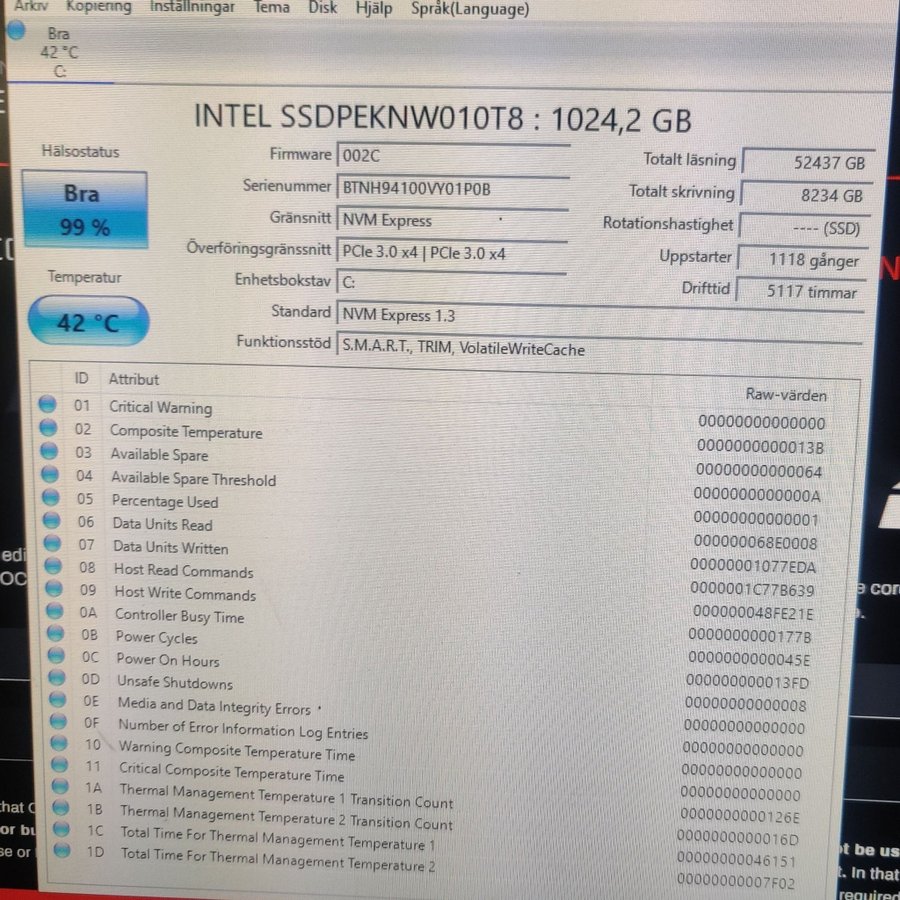Image resolution: width=900 pixels, height=900 pixels.
Task: Open the Disk menu
Action: tap(322, 8)
